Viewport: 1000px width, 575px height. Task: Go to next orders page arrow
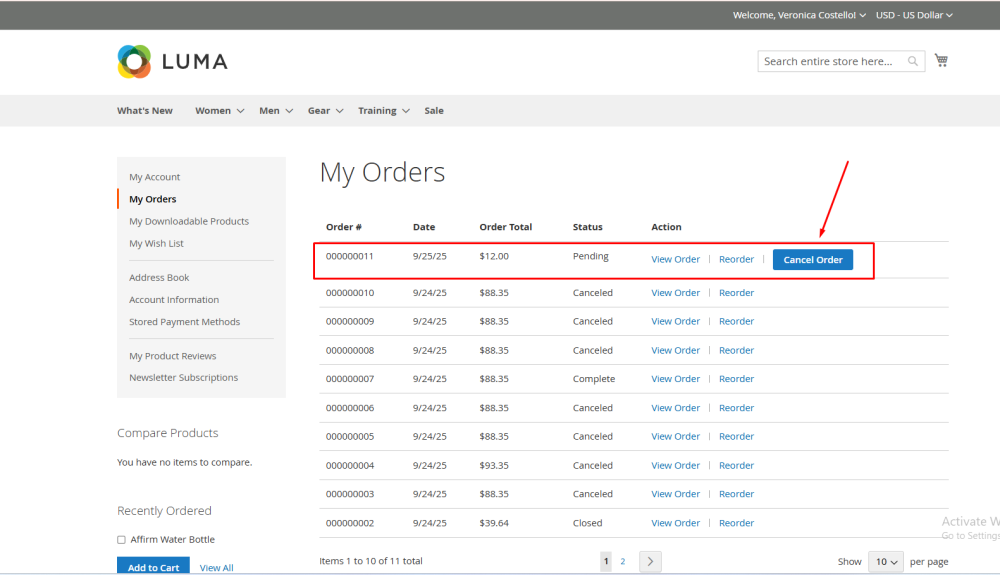pos(650,562)
